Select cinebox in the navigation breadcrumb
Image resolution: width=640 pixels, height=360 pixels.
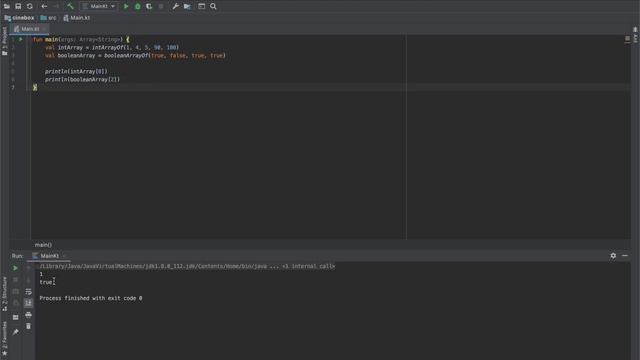[20, 18]
